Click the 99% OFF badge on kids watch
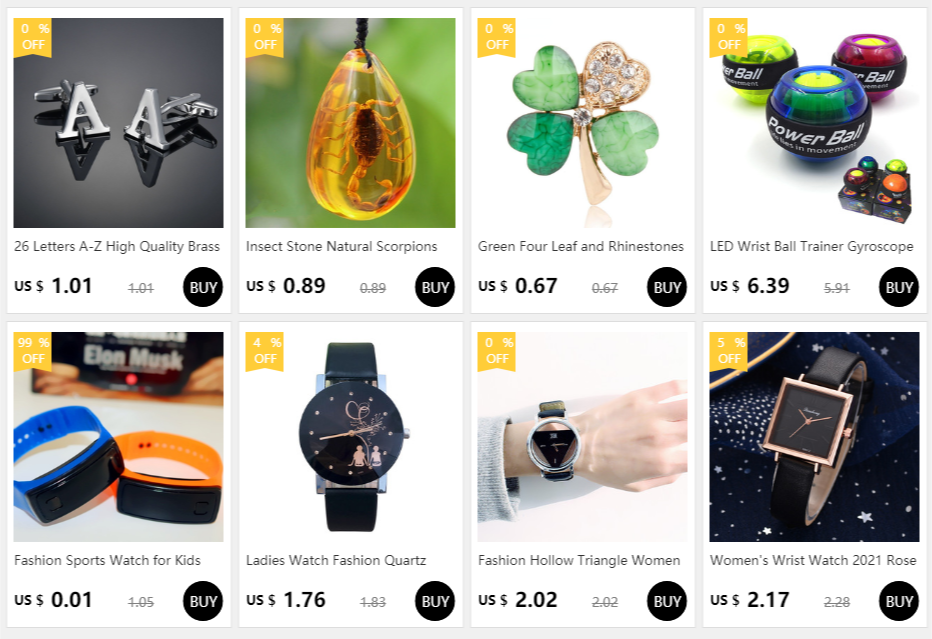932x639 pixels. pos(33,352)
